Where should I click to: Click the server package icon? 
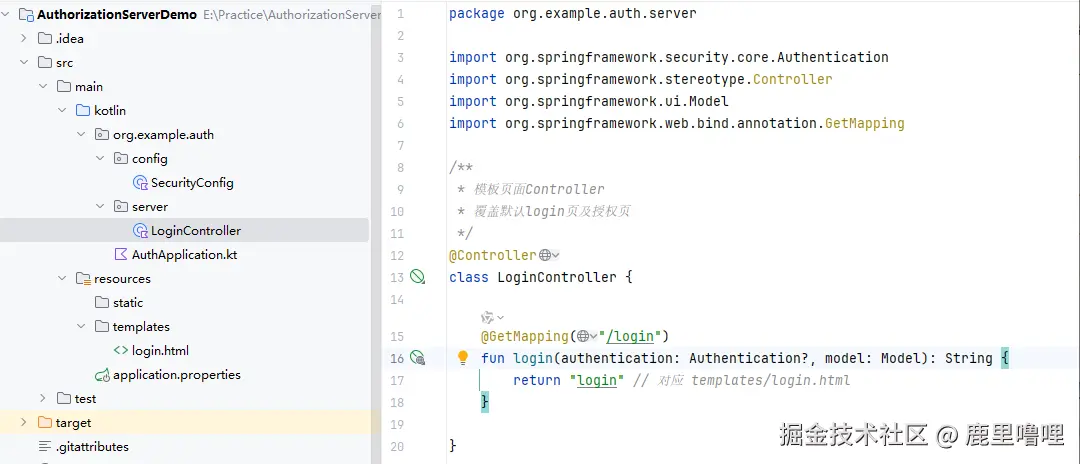(x=121, y=207)
